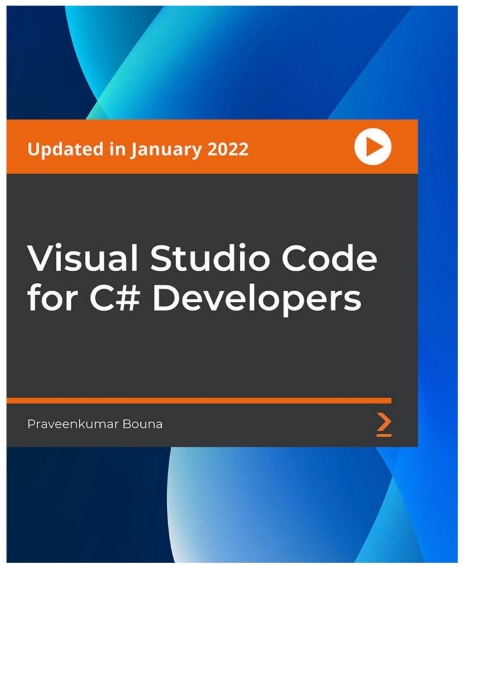Image resolution: width=480 pixels, height=679 pixels.
Task: Click the 'for C# Developers' line
Action: coord(194,298)
